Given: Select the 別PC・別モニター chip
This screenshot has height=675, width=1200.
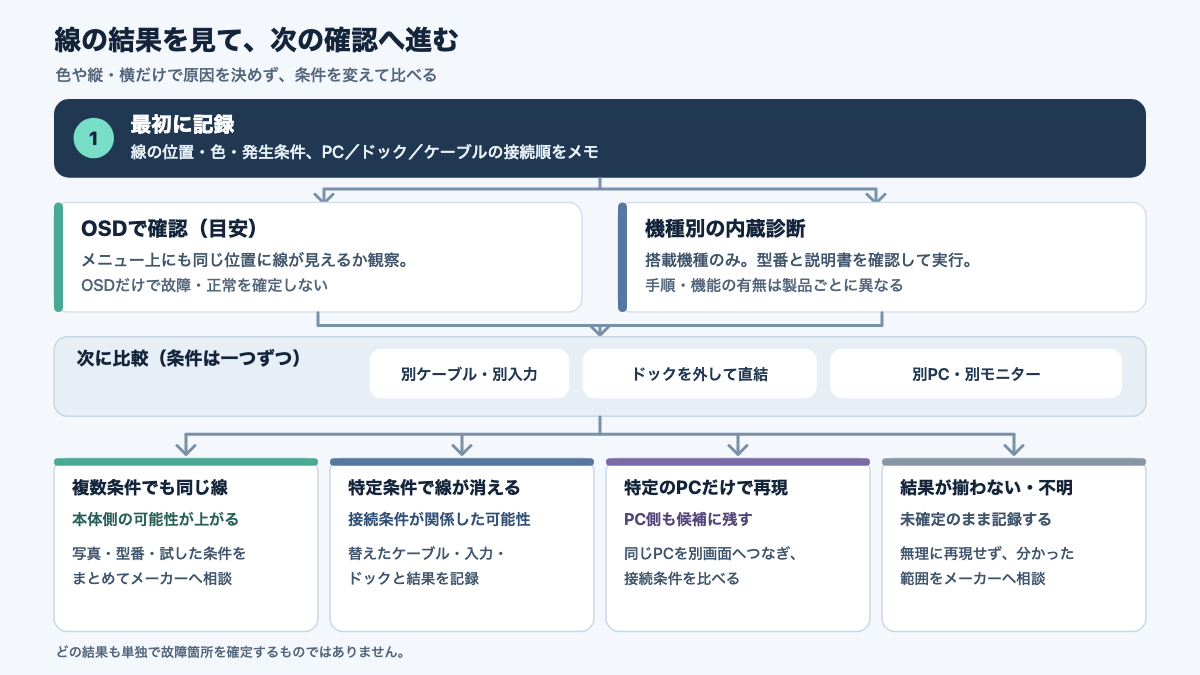Looking at the screenshot, I should tap(976, 374).
